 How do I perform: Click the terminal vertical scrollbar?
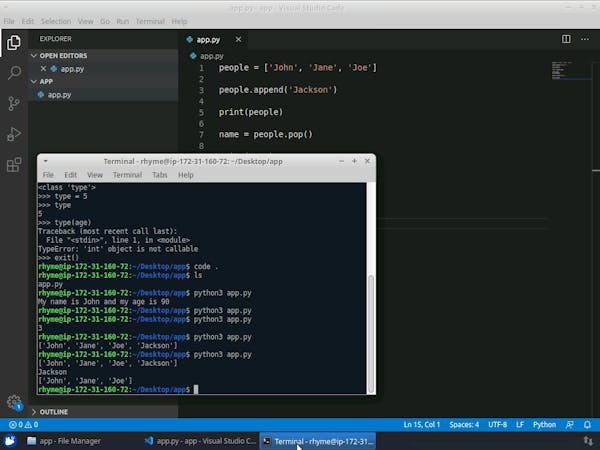[370, 333]
